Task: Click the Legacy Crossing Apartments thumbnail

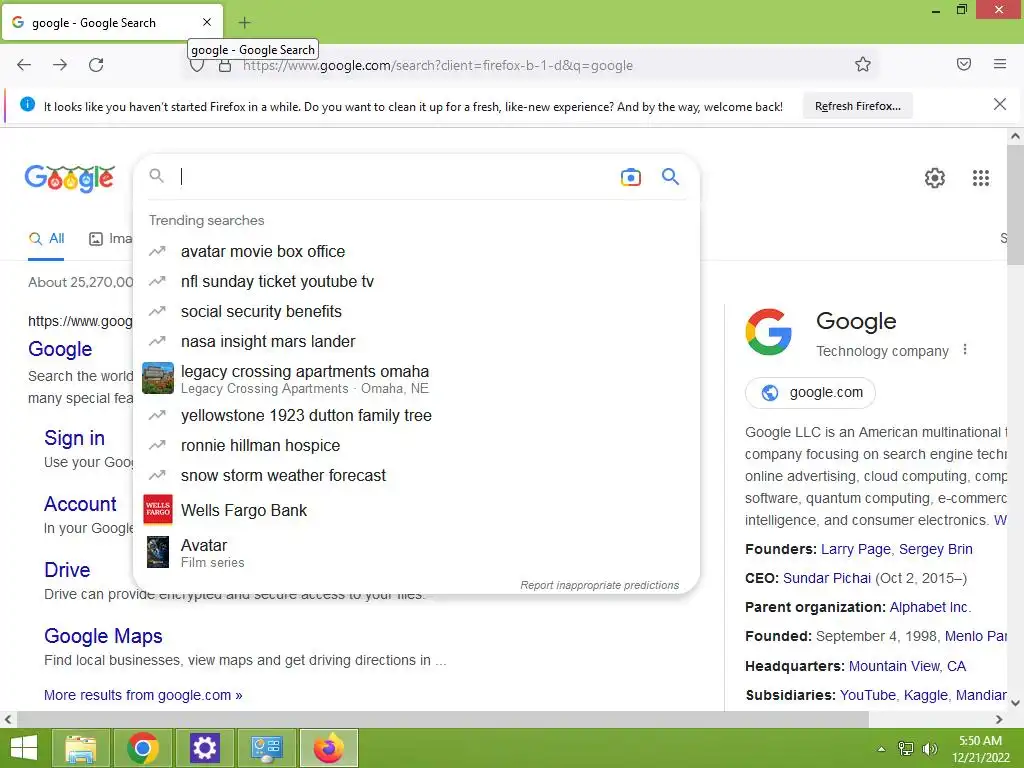Action: [158, 378]
